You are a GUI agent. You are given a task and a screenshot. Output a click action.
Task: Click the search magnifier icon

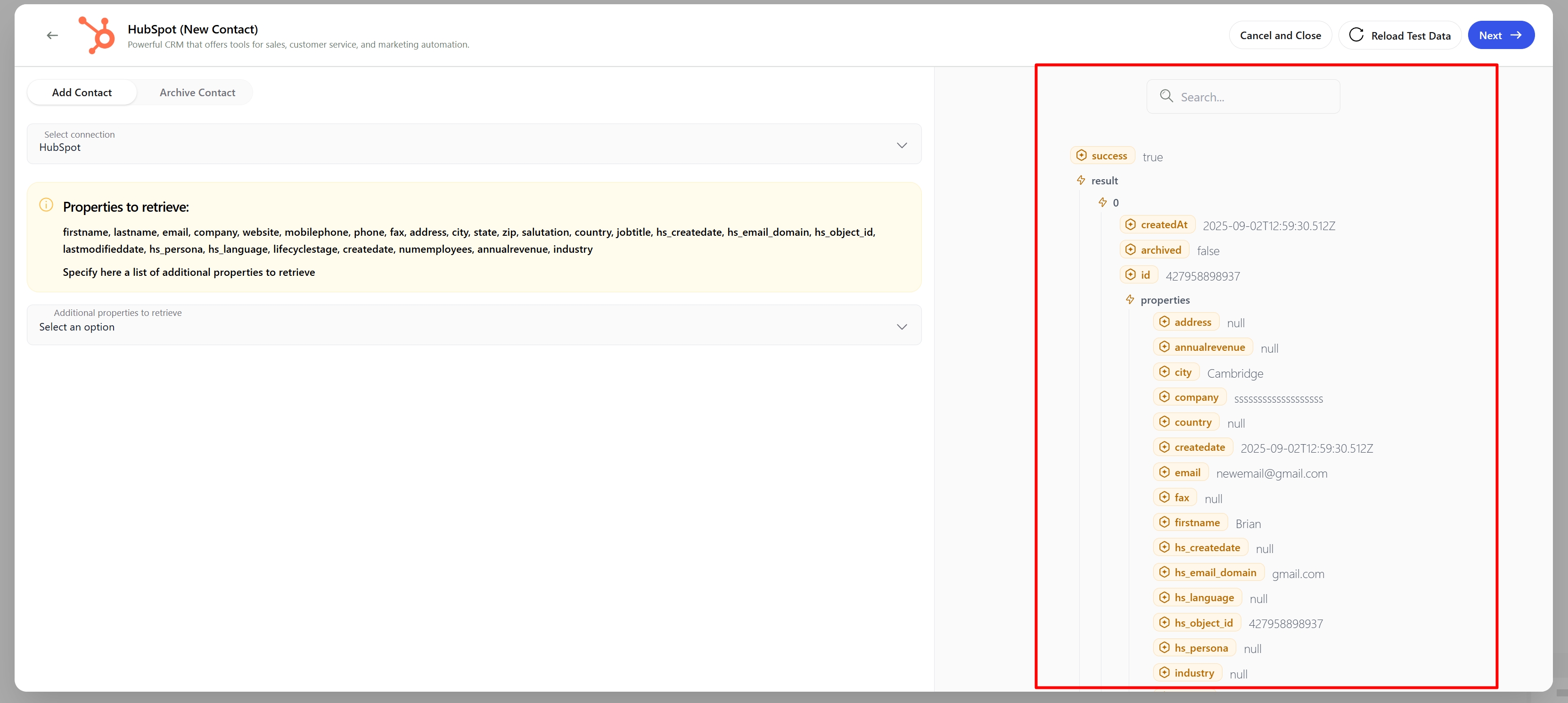click(1166, 96)
